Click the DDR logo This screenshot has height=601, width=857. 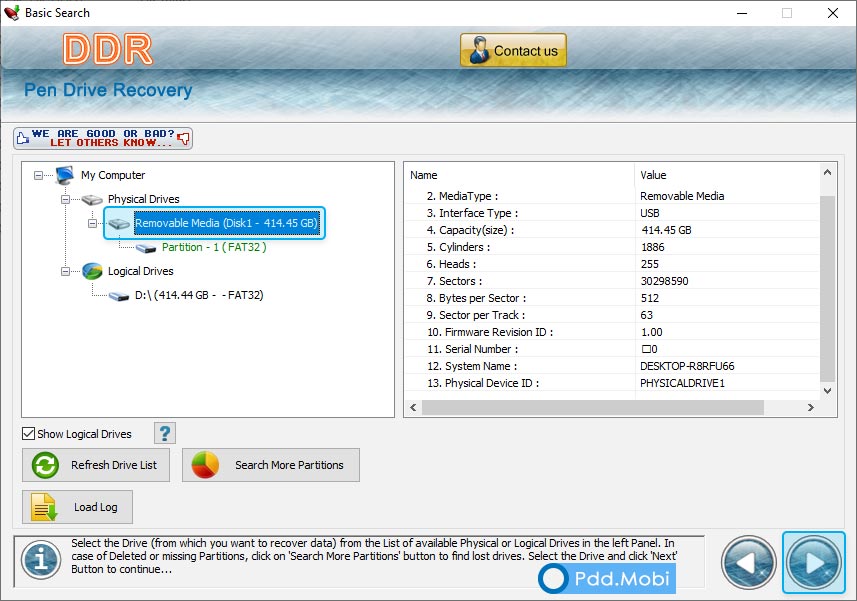coord(108,49)
